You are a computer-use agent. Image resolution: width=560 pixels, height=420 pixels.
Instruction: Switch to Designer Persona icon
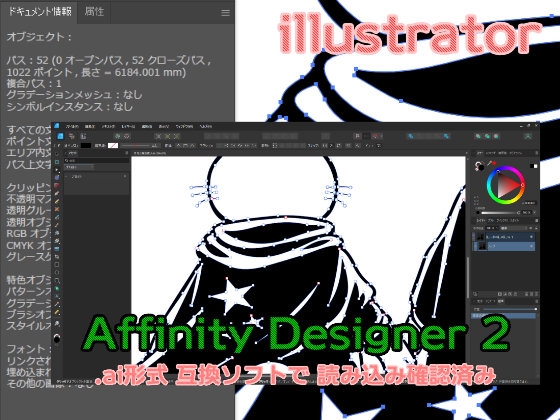point(60,136)
